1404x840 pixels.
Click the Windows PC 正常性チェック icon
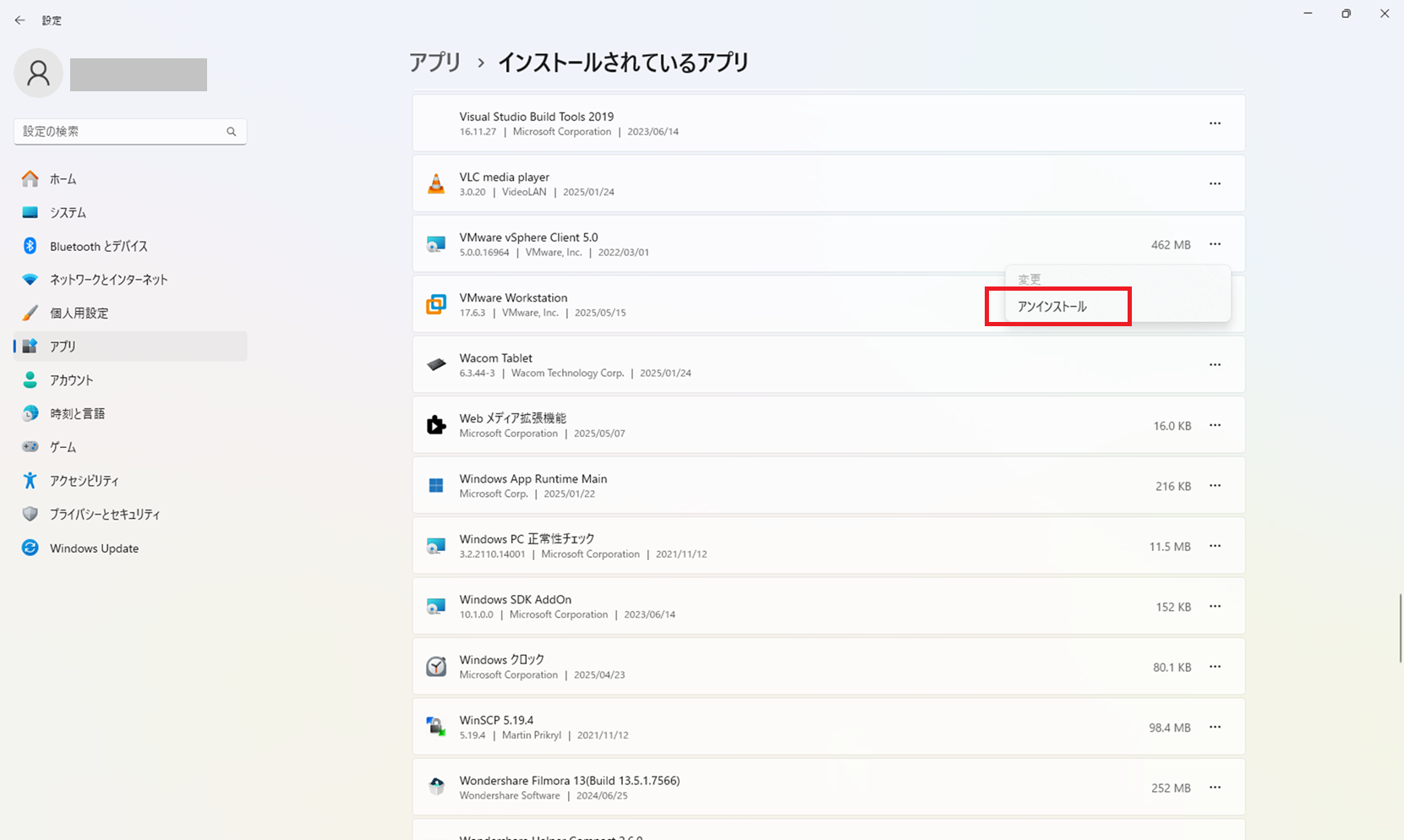coord(436,546)
